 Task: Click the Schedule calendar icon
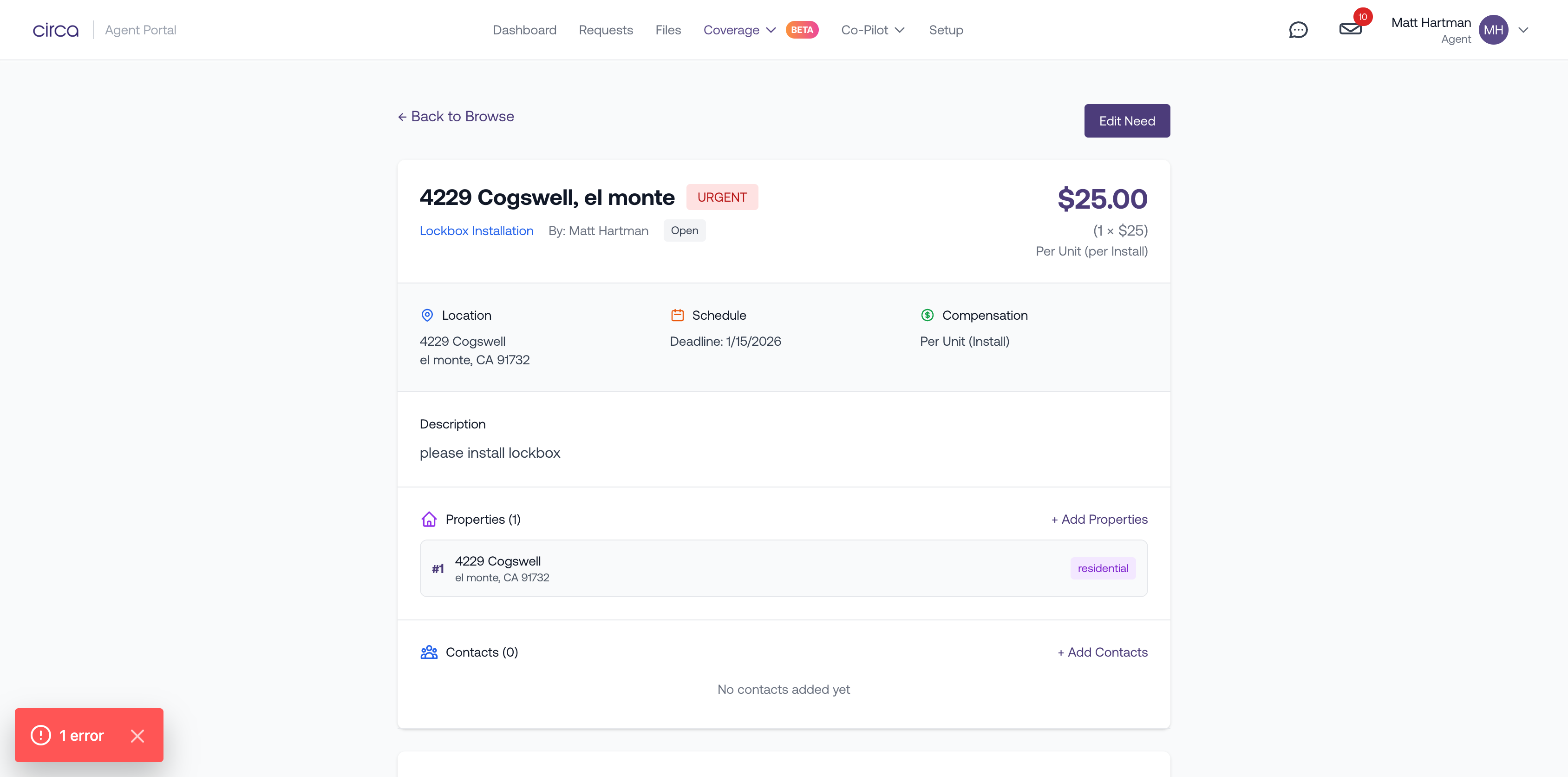click(677, 315)
